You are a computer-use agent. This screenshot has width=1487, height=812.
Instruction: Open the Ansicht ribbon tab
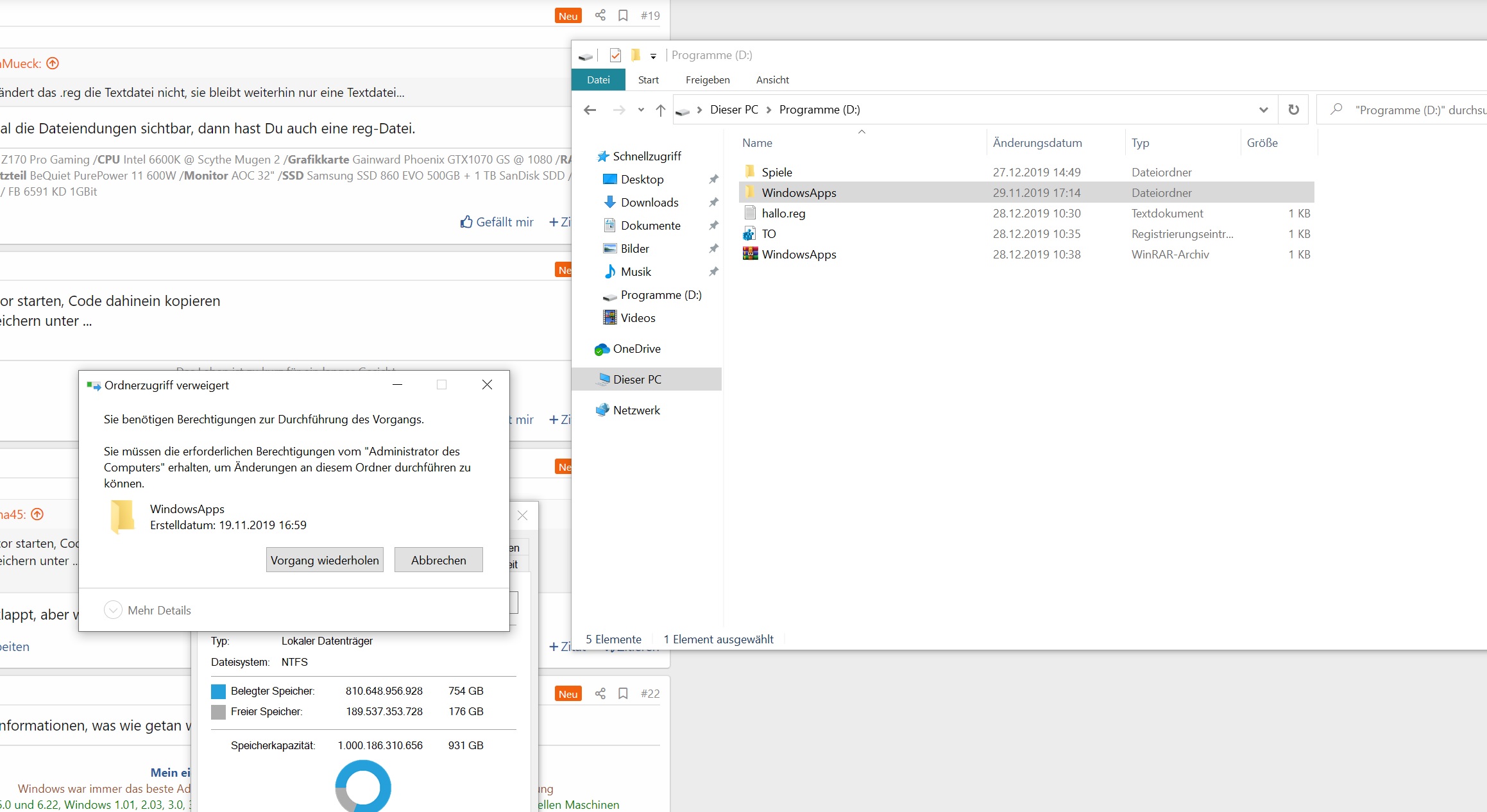772,80
